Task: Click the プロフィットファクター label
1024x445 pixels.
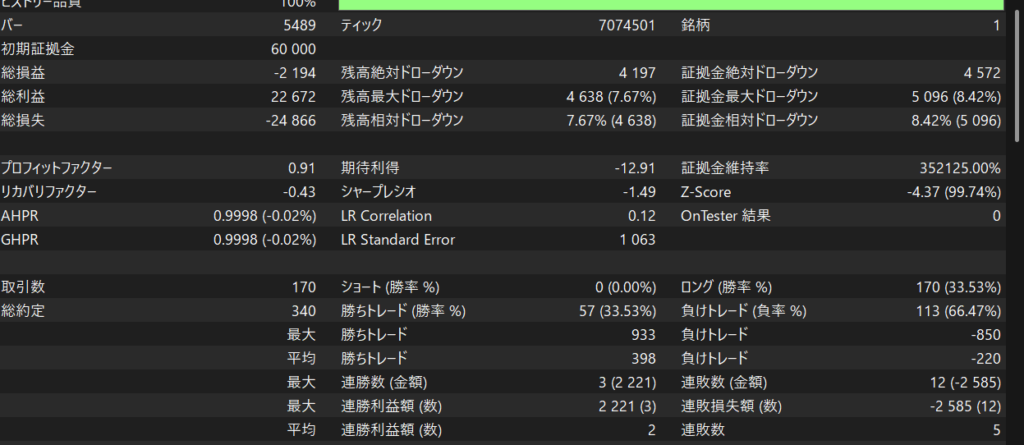Action: tap(57, 168)
